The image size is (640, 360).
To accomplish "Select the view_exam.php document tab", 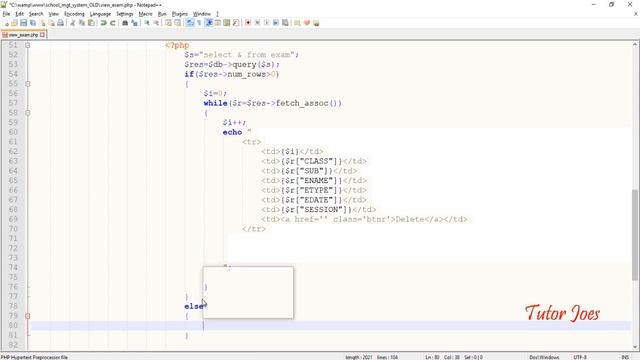I will pyautogui.click(x=23, y=35).
